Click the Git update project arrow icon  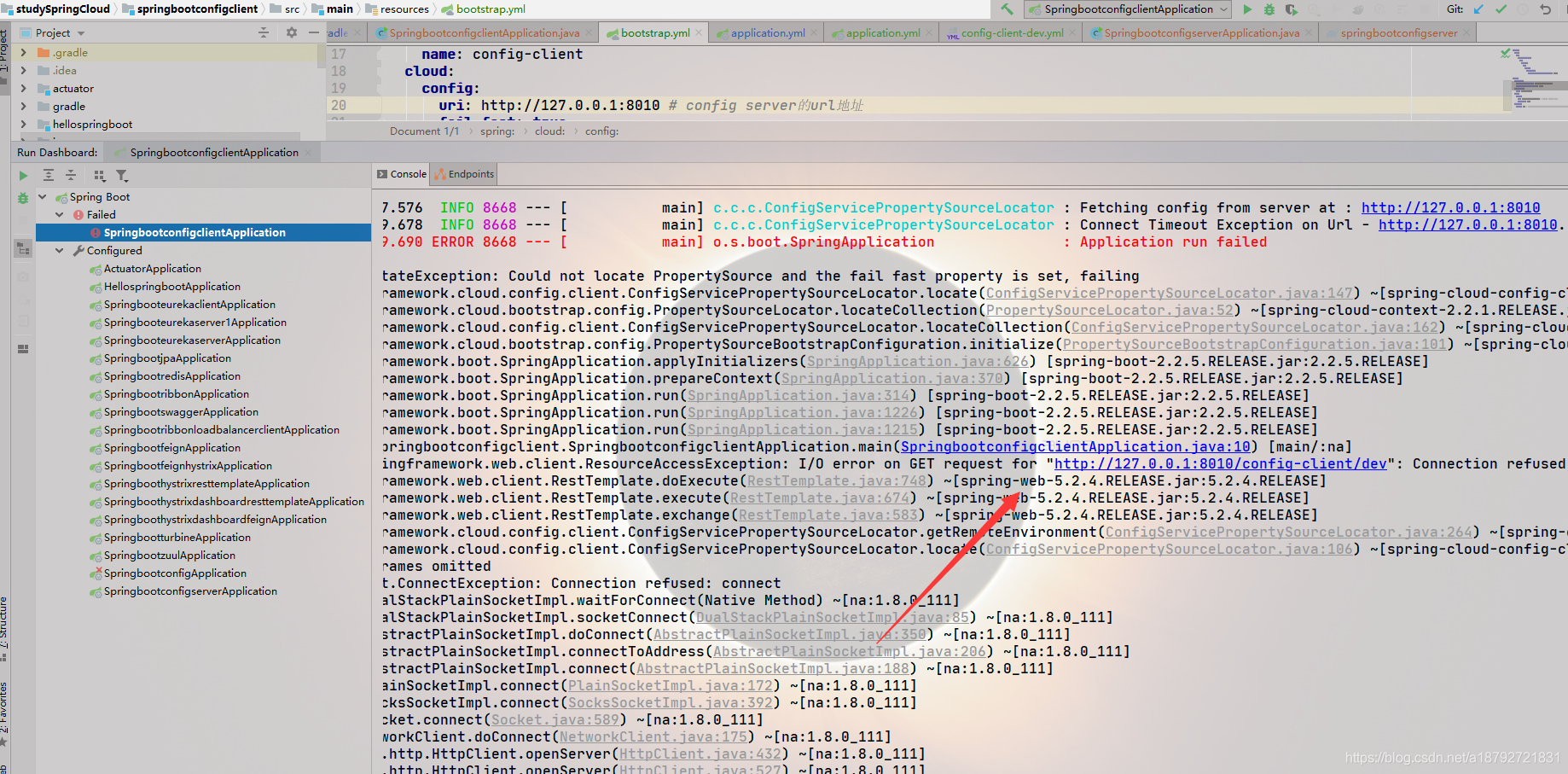pos(1478,9)
